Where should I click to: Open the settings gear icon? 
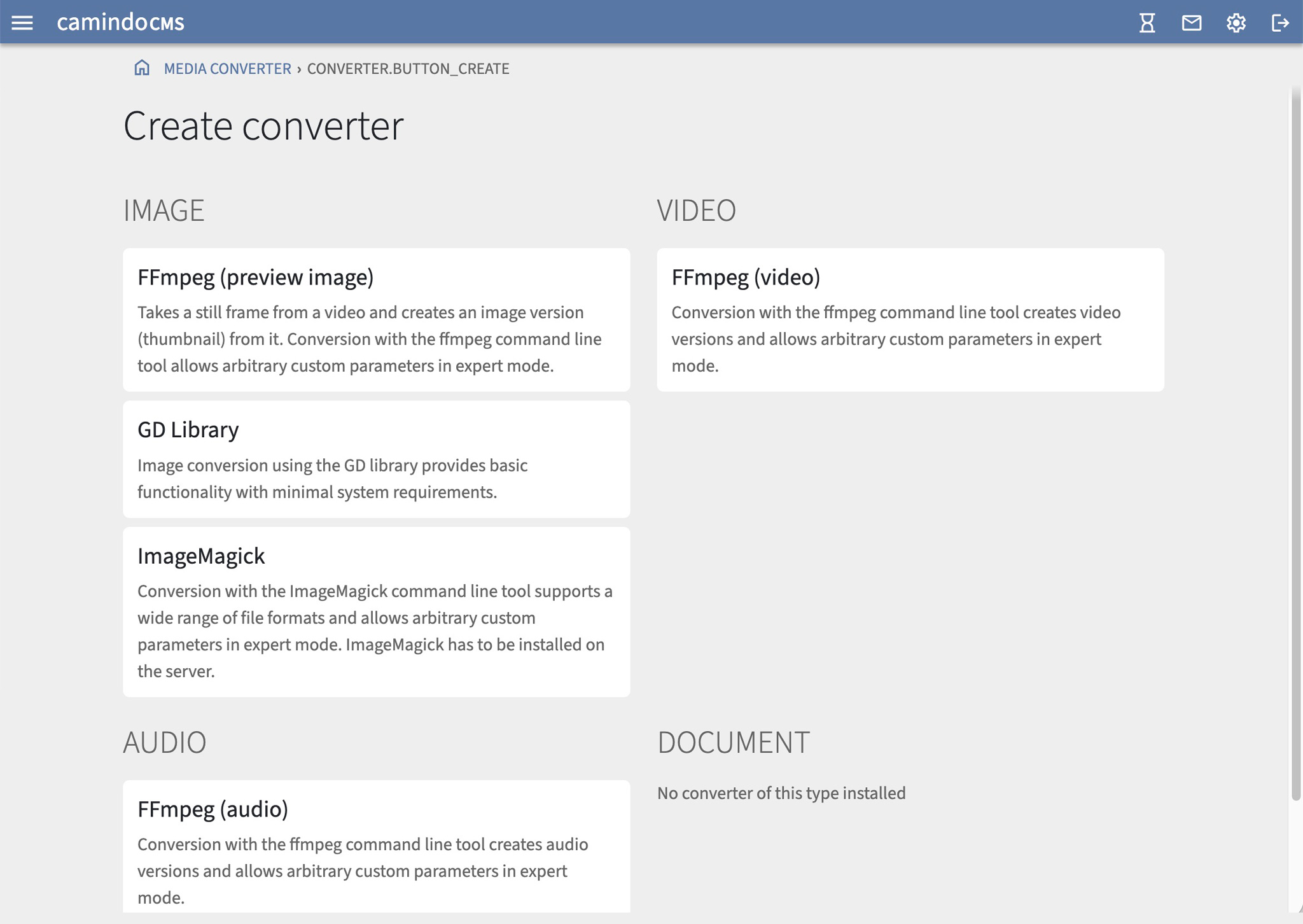[1236, 23]
